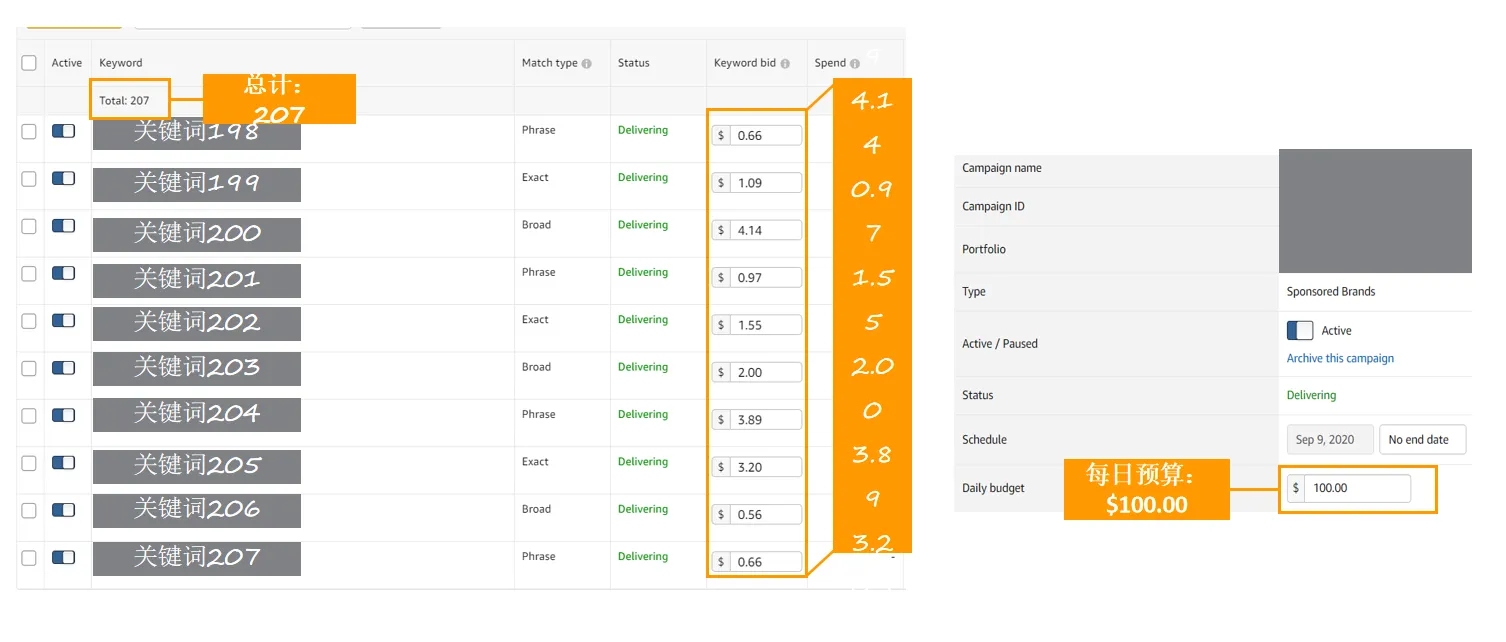
Task: Pause the keyword with the 1.55 bid
Action: [64, 321]
